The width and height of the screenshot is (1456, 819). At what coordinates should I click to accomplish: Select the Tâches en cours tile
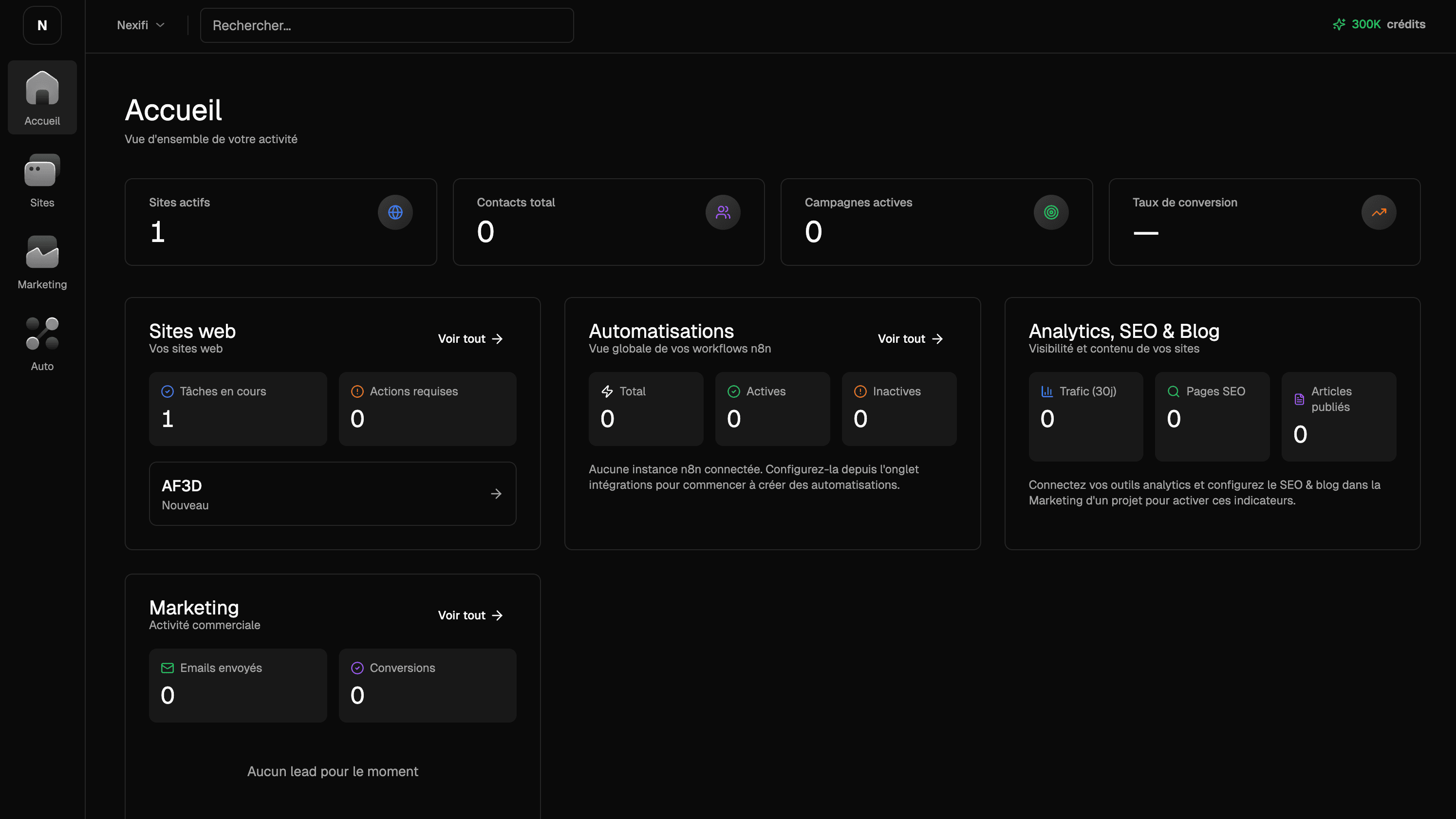coord(238,408)
